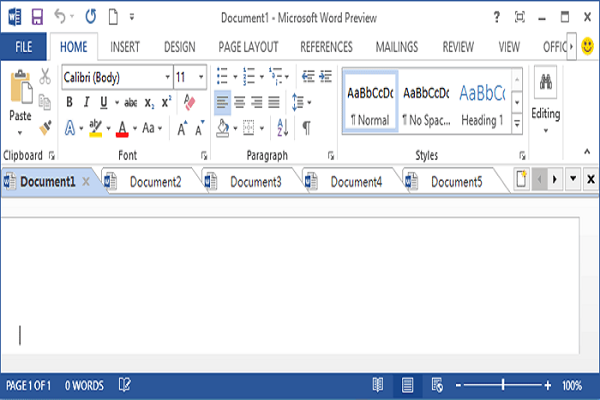This screenshot has height=400, width=600.
Task: Select the Format Painter brush
Action: (x=45, y=128)
